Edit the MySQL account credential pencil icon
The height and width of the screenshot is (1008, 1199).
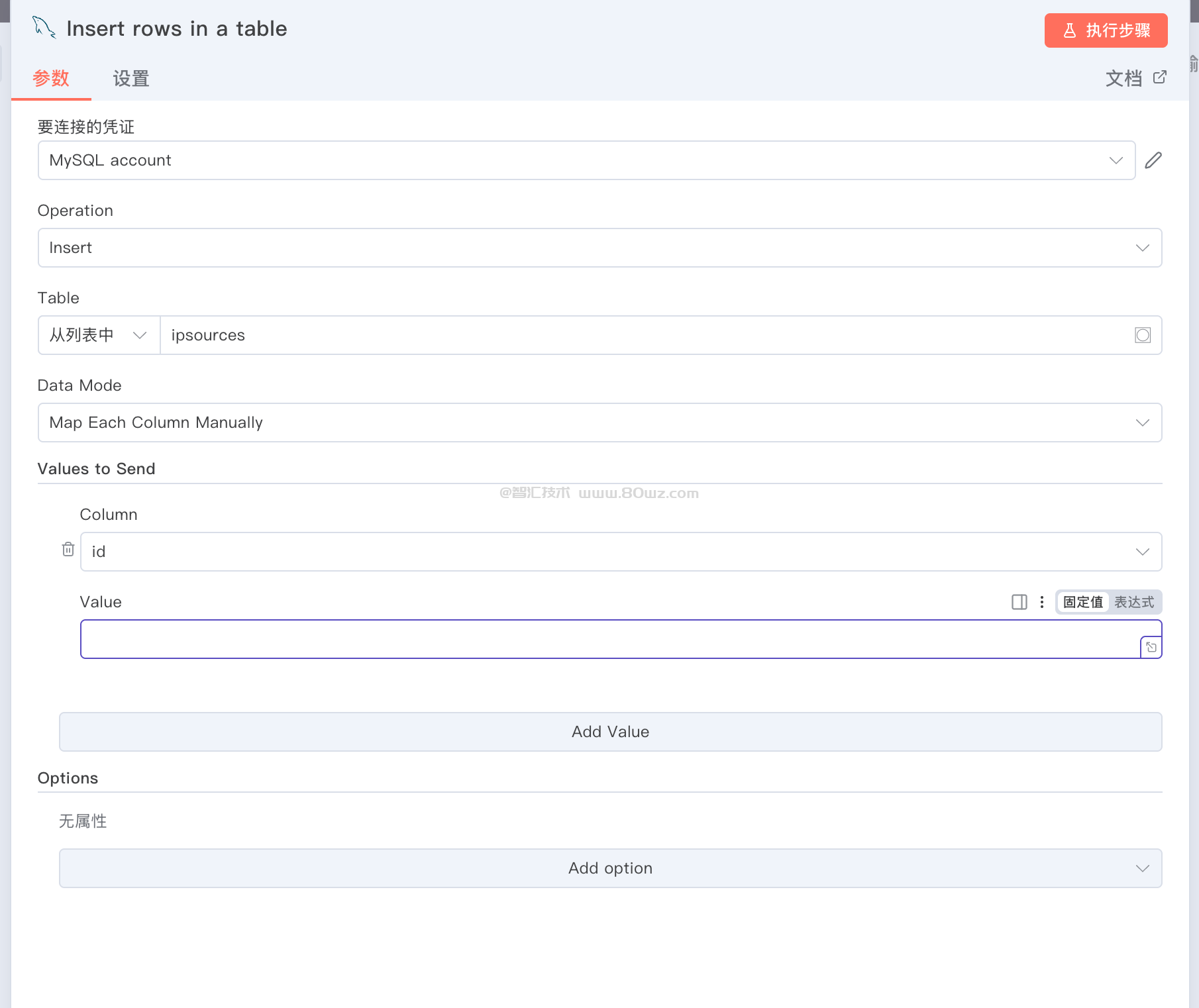click(1153, 160)
